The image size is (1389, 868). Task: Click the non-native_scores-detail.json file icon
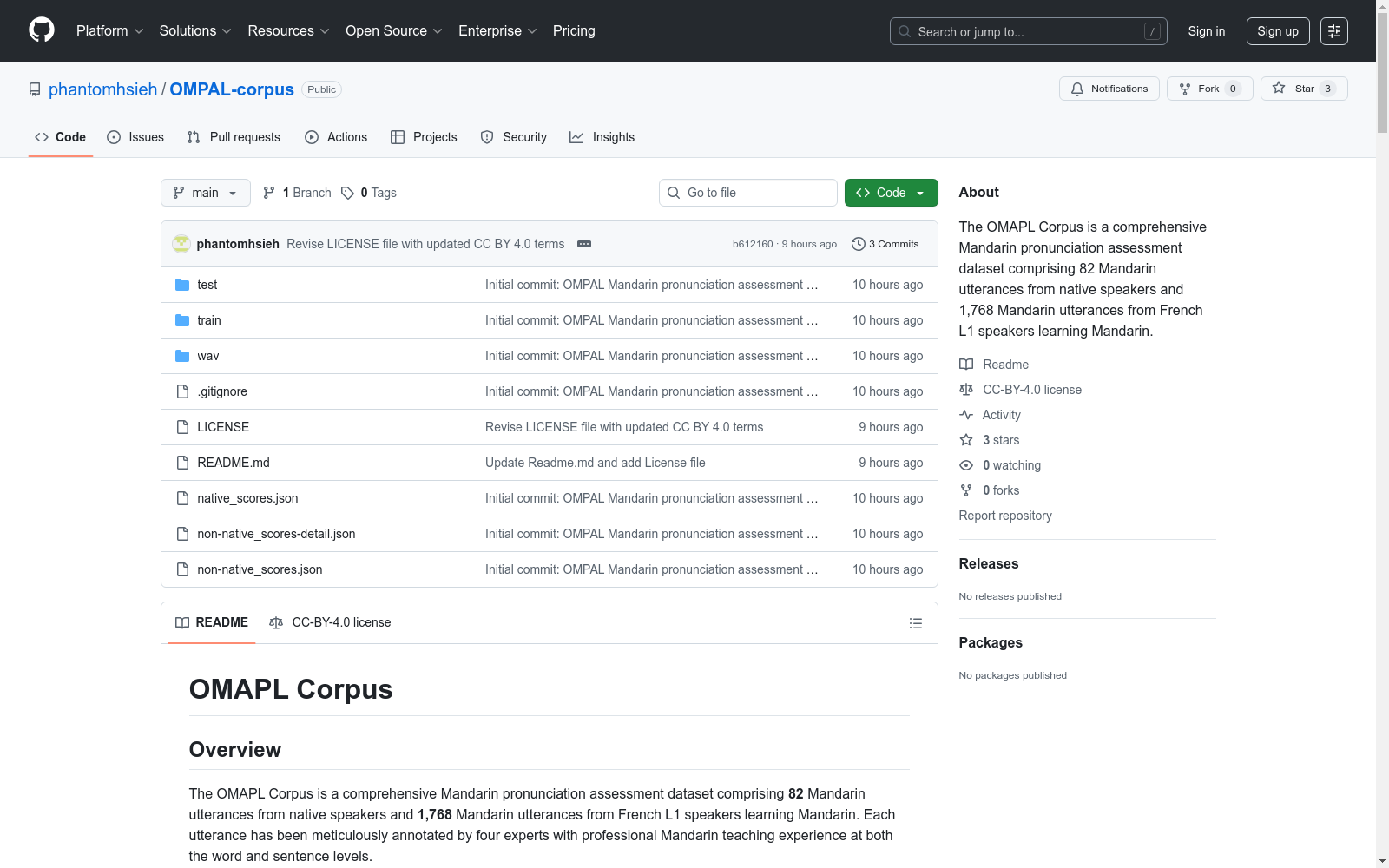pos(182,534)
